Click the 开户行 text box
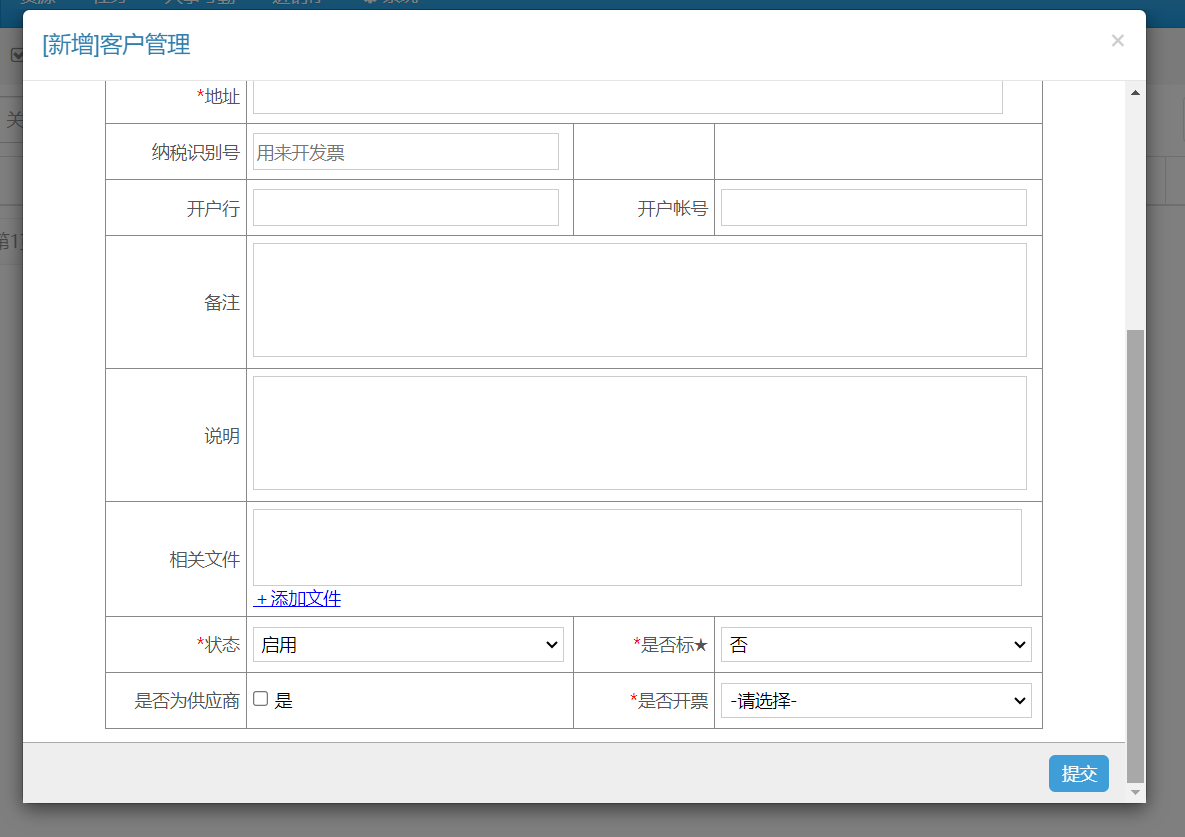The height and width of the screenshot is (837, 1185). (406, 208)
